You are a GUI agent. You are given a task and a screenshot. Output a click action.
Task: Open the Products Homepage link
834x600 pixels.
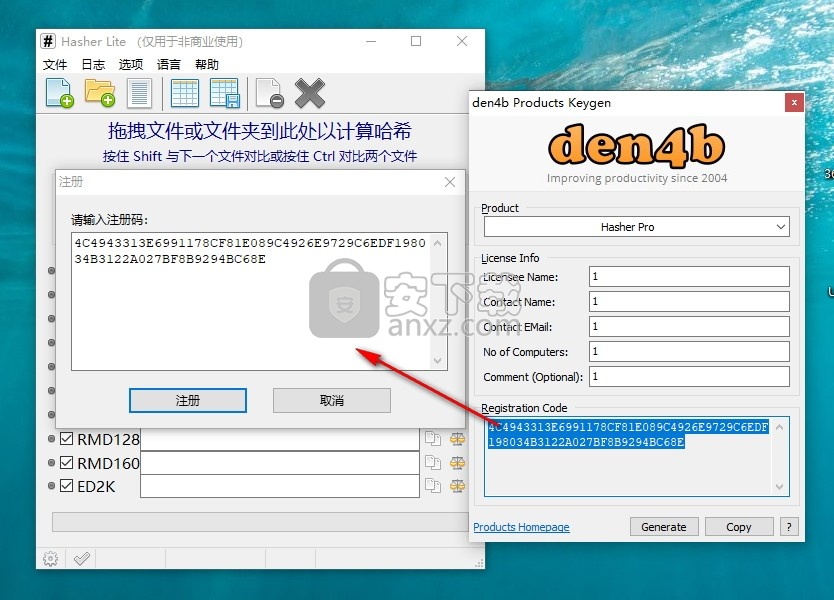[x=521, y=527]
